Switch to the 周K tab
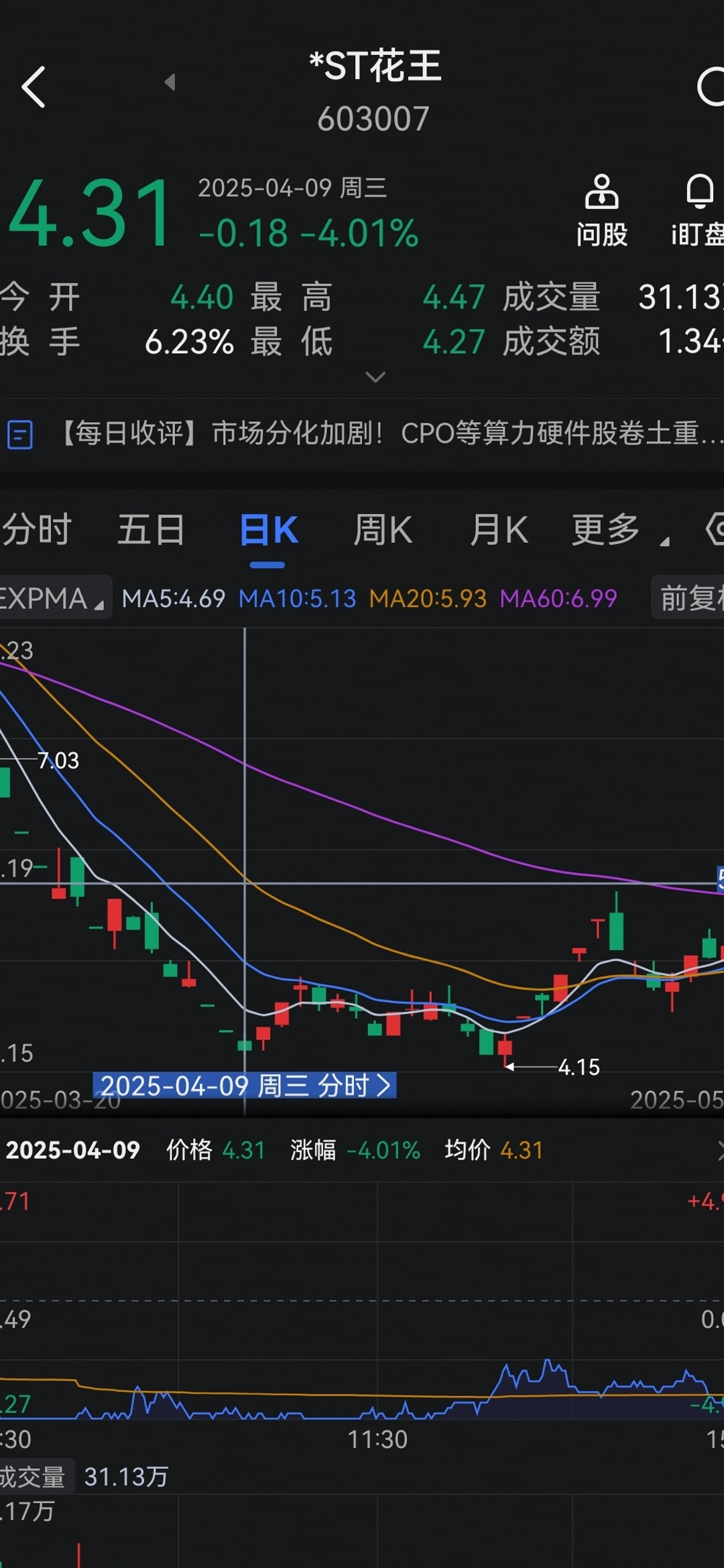The width and height of the screenshot is (724, 1568). pyautogui.click(x=383, y=529)
